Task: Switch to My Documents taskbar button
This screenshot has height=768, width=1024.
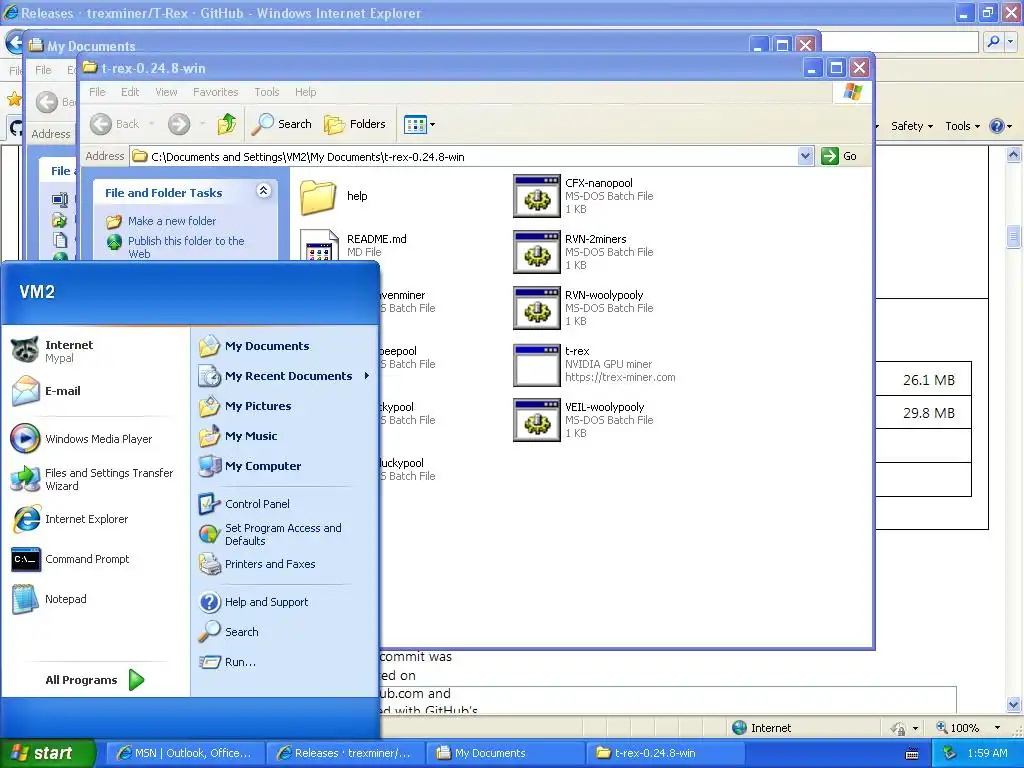Action: [x=505, y=753]
